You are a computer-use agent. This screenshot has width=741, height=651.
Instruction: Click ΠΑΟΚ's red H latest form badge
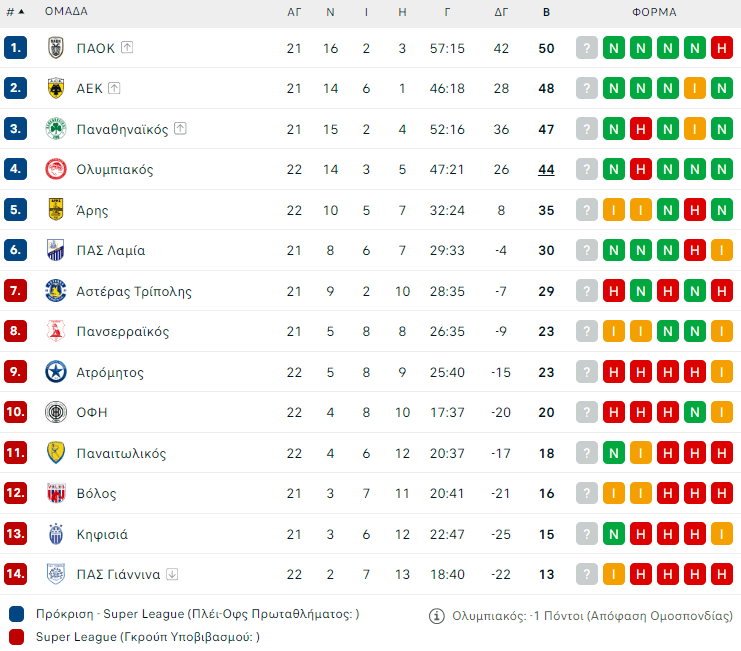click(722, 48)
